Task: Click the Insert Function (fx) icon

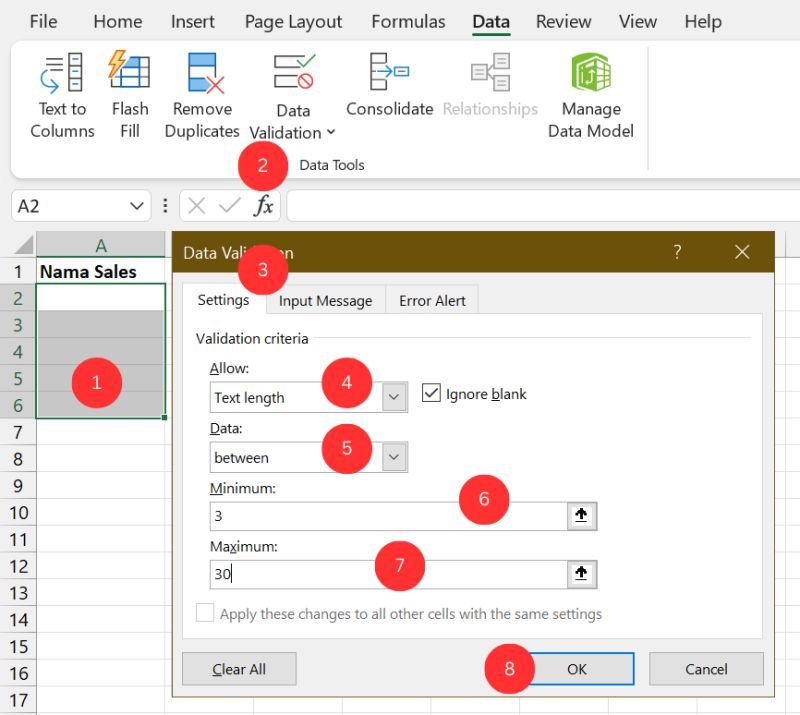Action: point(265,205)
